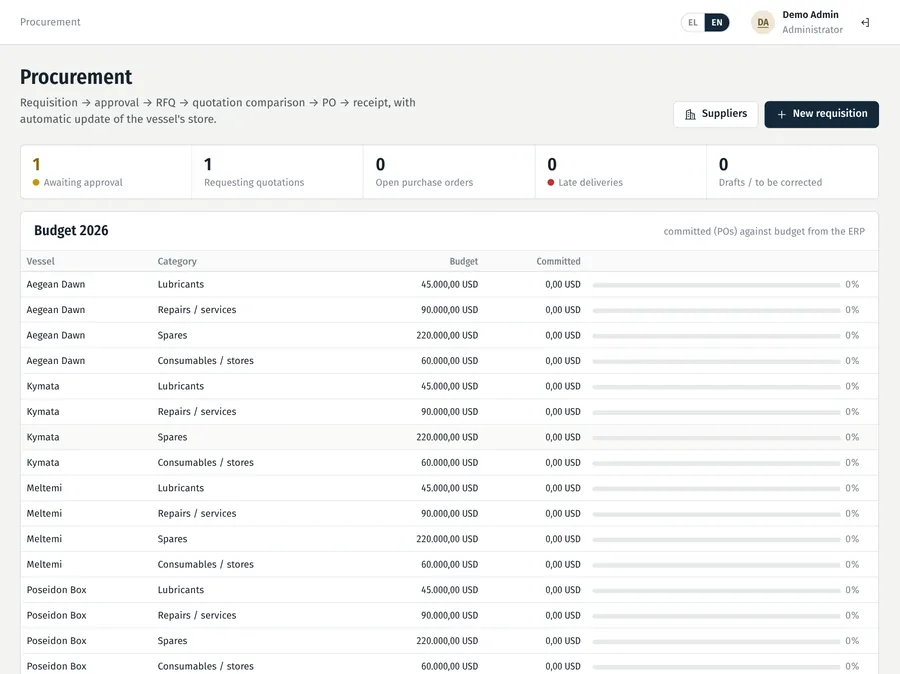Screen dimensions: 900x674
Task: Click the Budget 2026 heading
Action: (71, 230)
